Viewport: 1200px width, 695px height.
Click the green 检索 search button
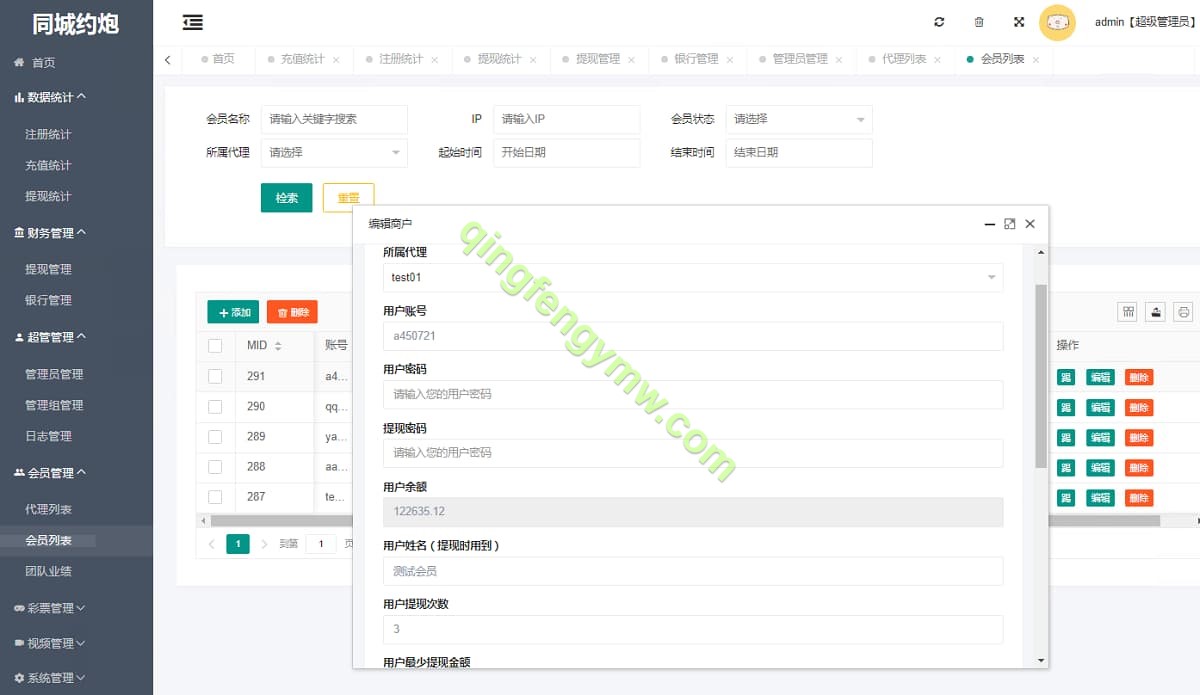[x=286, y=198]
